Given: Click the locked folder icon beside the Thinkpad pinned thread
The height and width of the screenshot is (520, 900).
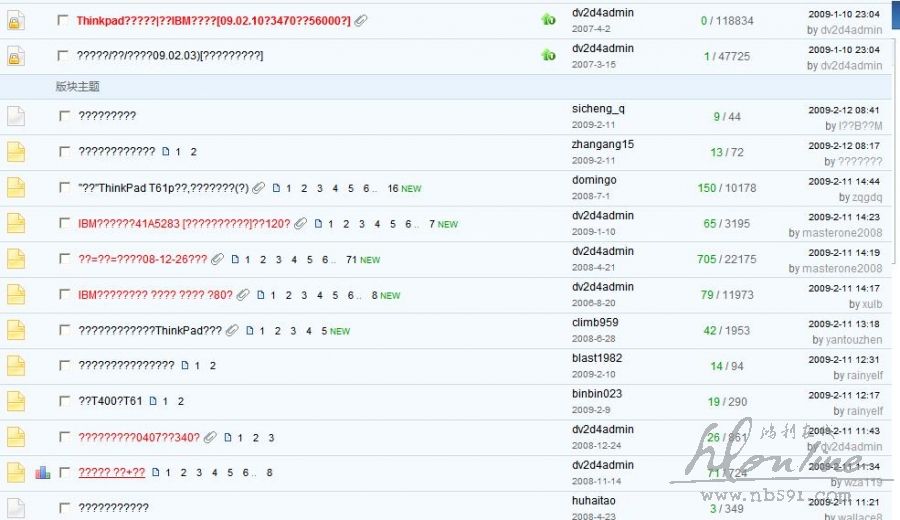Looking at the screenshot, I should tap(15, 21).
